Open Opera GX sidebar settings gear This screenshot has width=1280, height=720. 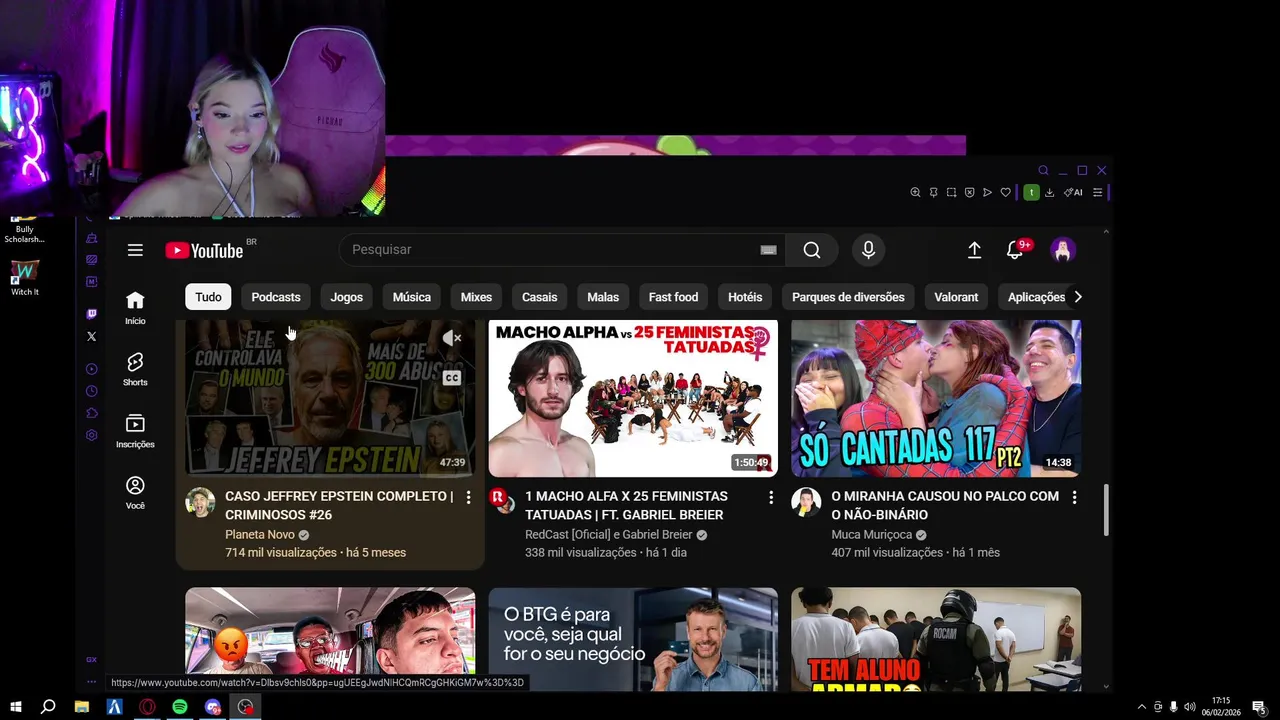(x=91, y=435)
